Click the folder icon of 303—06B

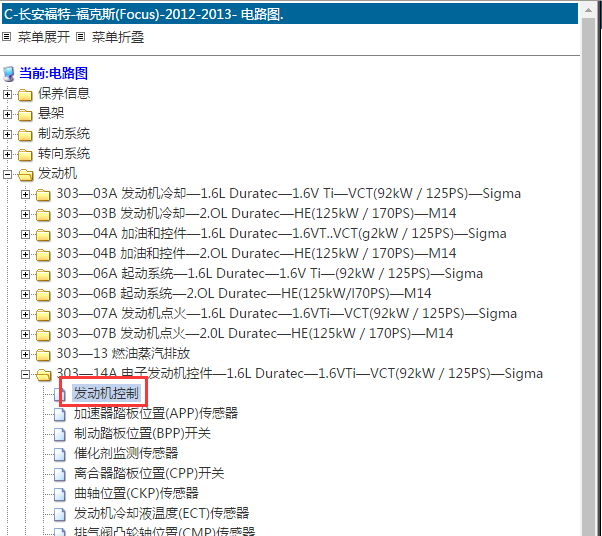coord(43,294)
